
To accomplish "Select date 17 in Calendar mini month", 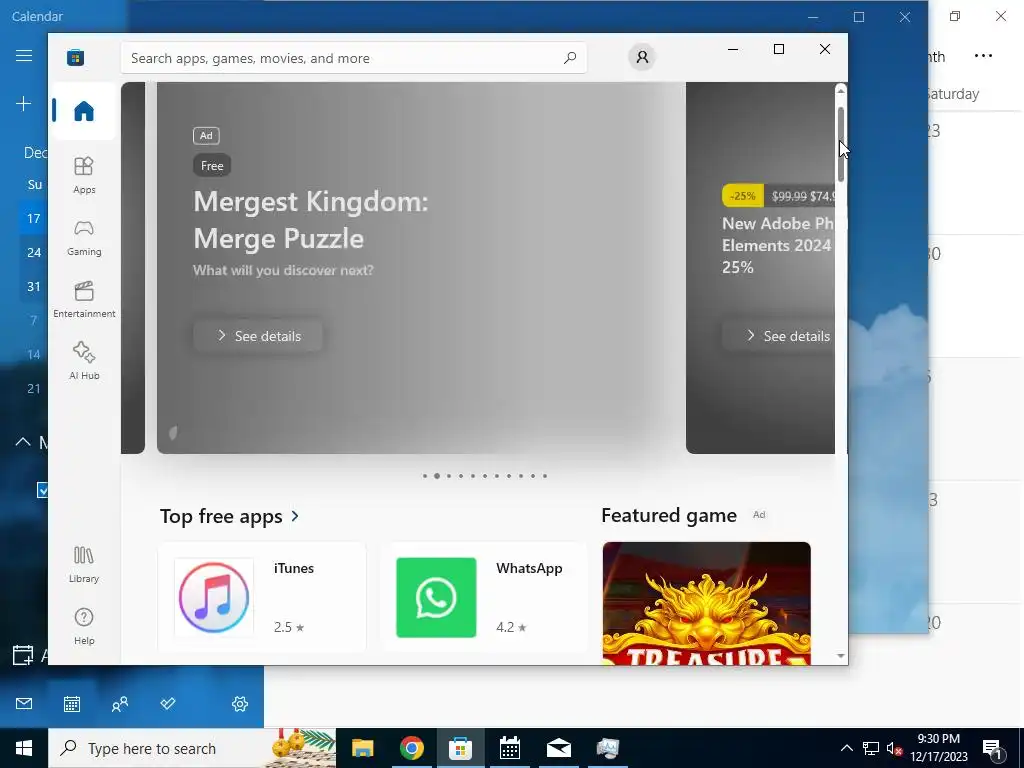I will 34,218.
